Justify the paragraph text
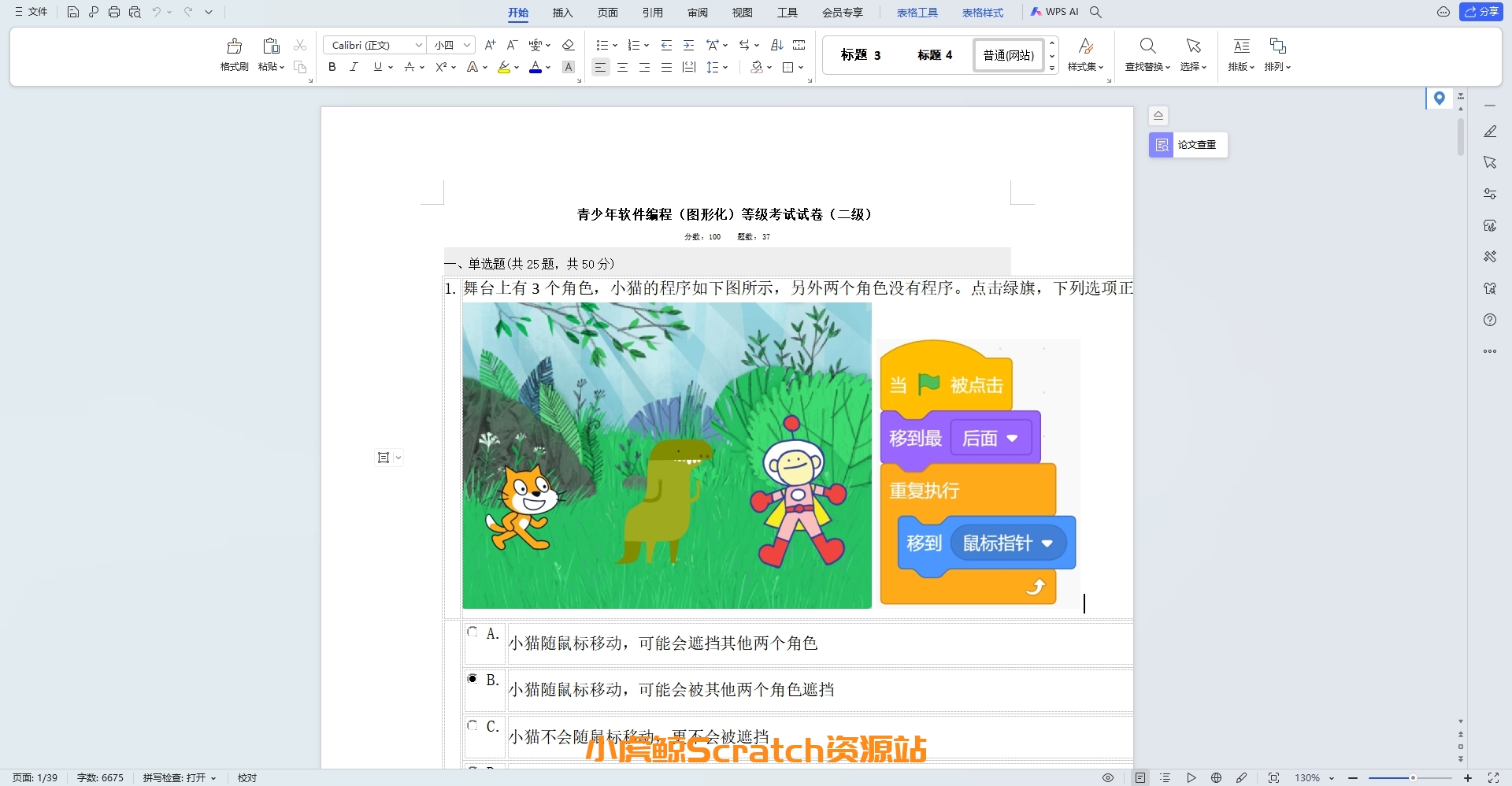This screenshot has height=786, width=1512. 666,67
